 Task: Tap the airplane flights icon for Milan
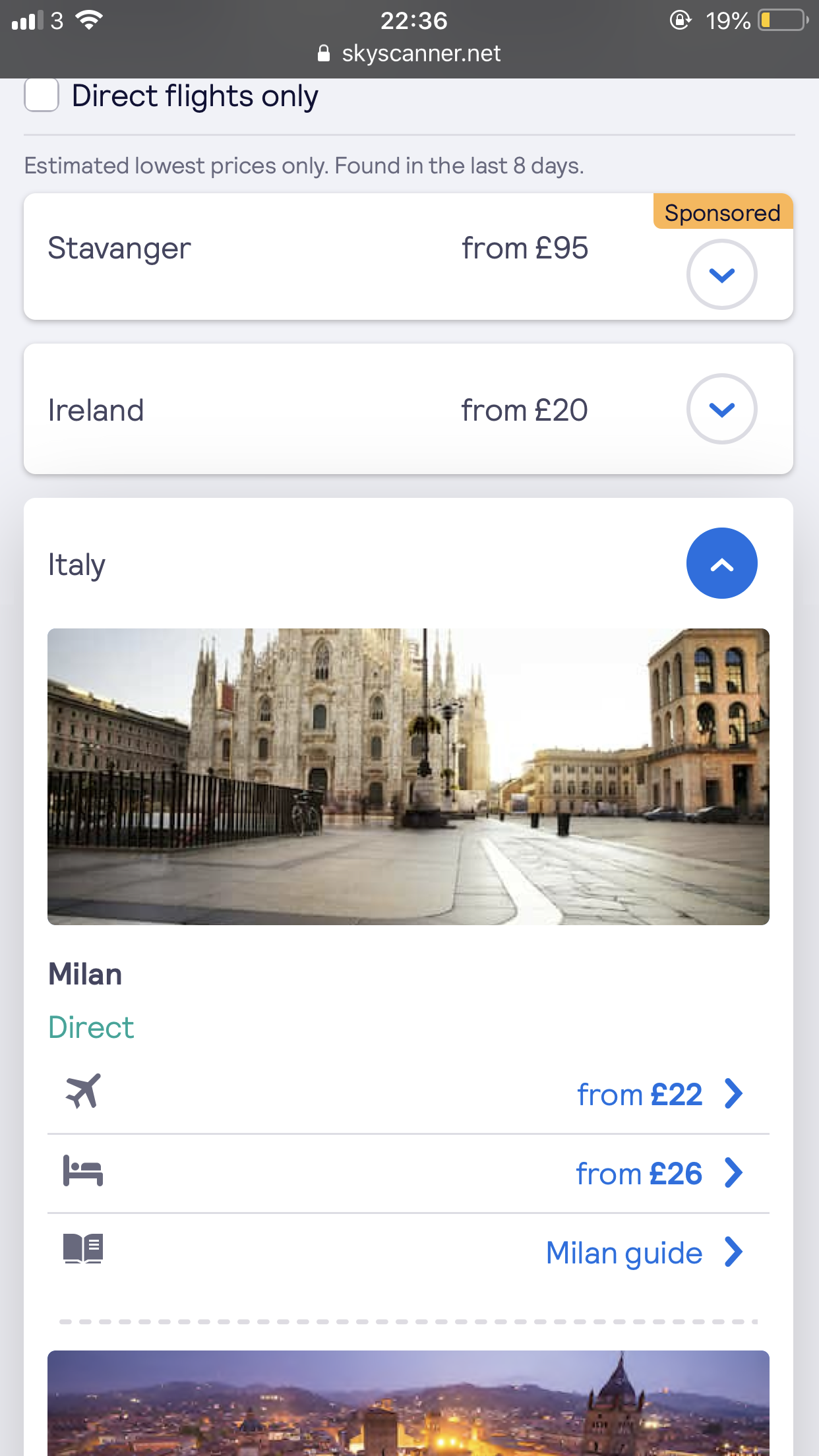[x=83, y=1091]
